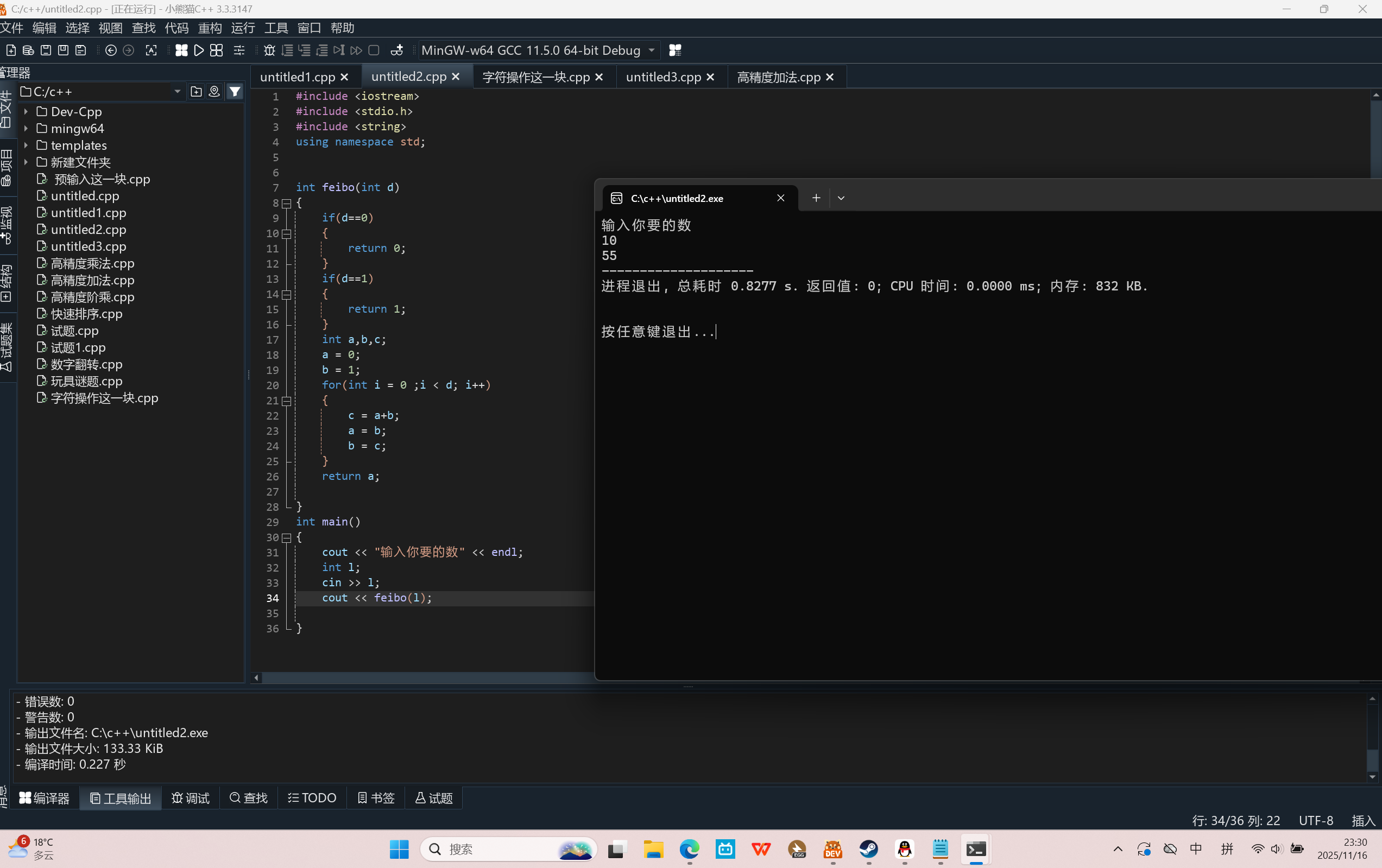The width and height of the screenshot is (1382, 868).
Task: Click the locate current file pin icon
Action: 214,92
